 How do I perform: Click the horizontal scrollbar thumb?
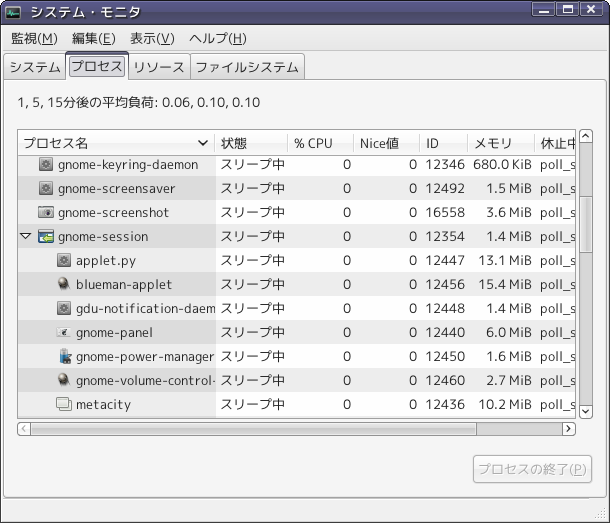pyautogui.click(x=254, y=429)
